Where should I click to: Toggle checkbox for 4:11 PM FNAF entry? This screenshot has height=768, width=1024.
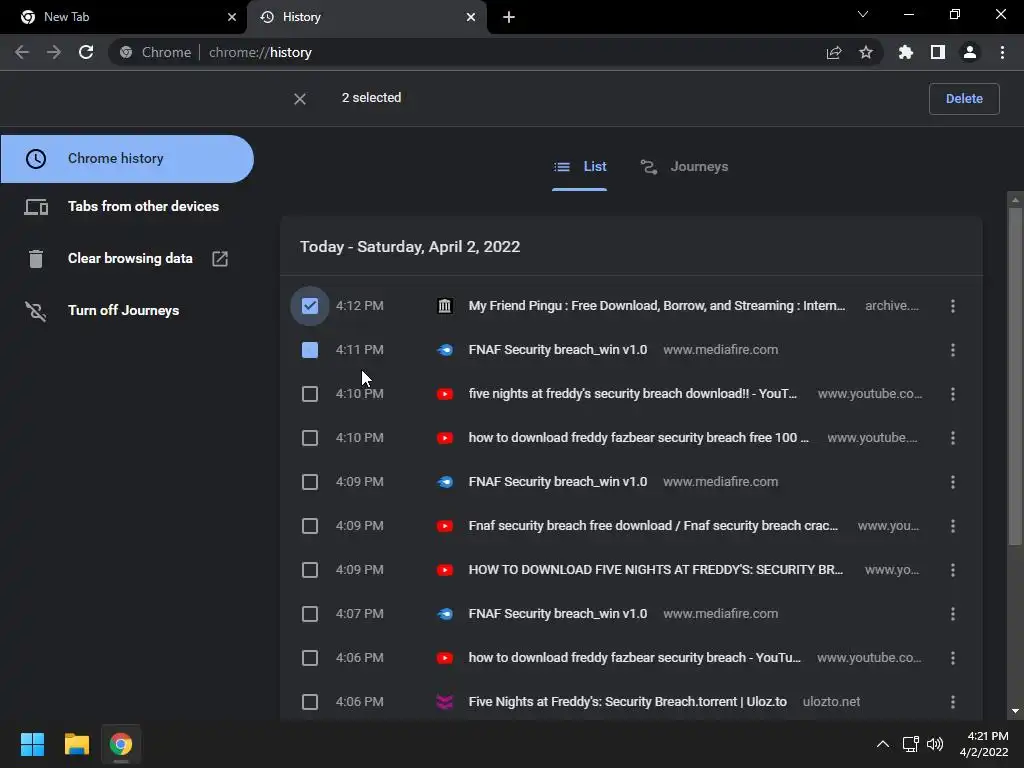pyautogui.click(x=310, y=350)
